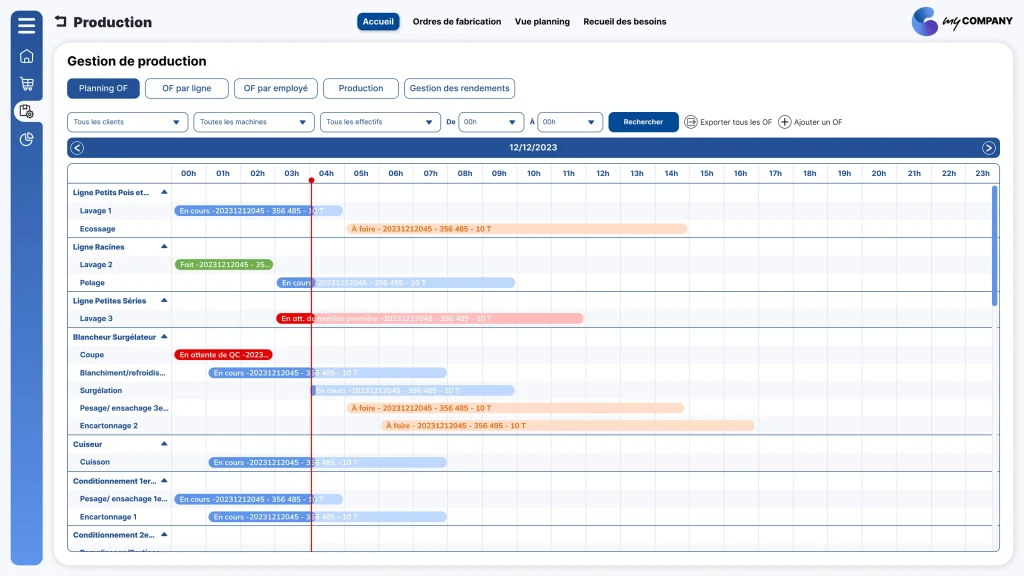Click the red current-time marker
The image size is (1024, 576).
(x=312, y=180)
